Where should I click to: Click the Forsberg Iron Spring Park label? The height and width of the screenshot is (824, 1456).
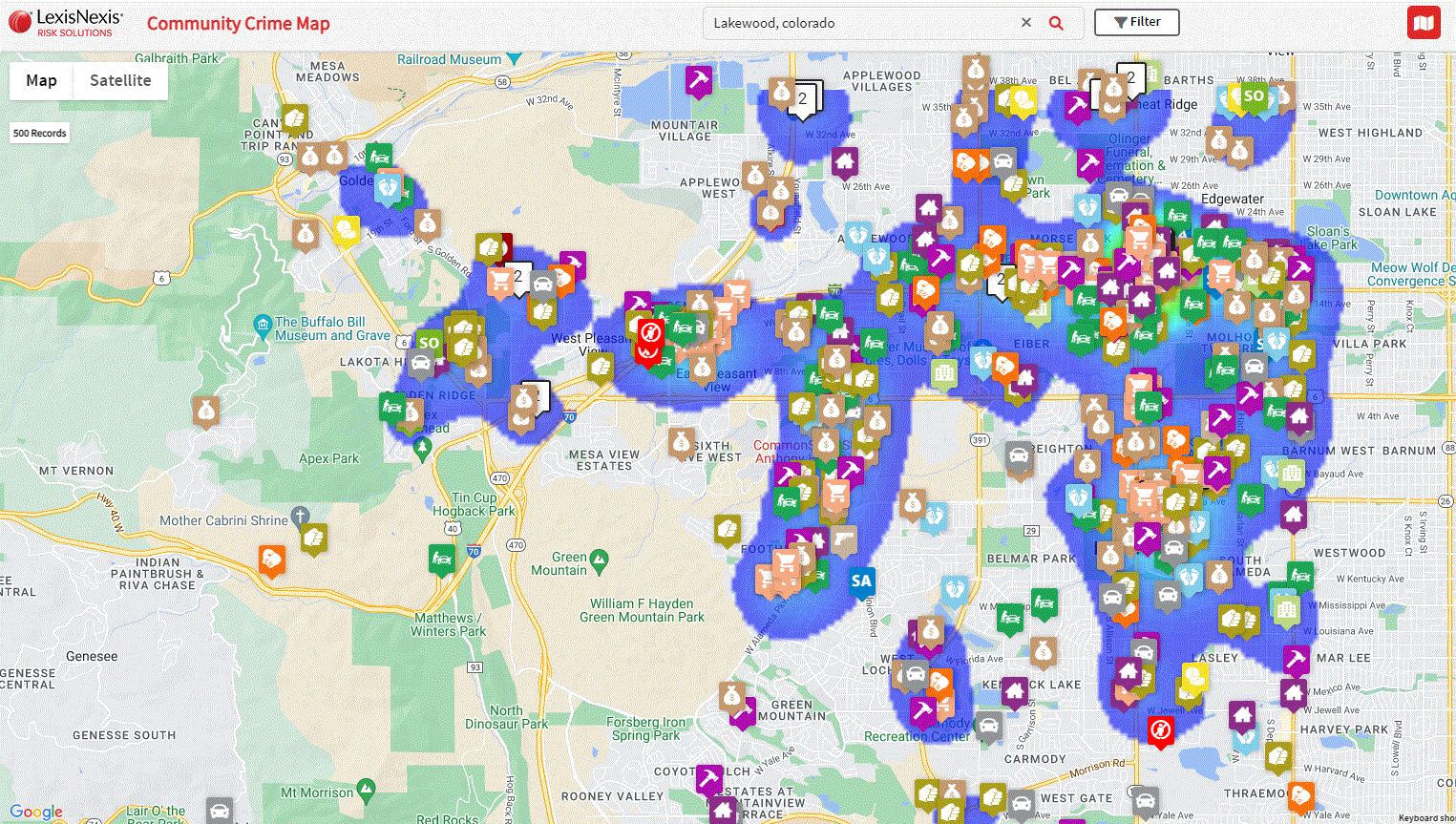646,729
